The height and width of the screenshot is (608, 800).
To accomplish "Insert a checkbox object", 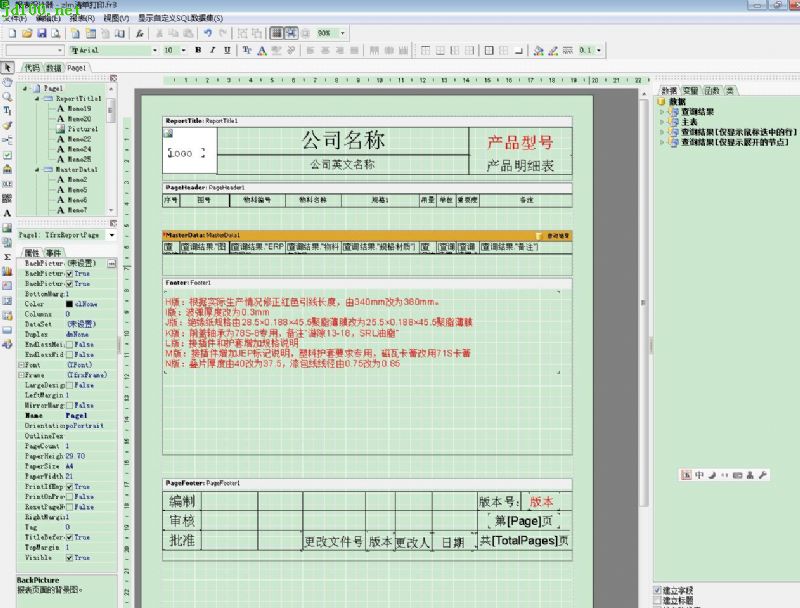I will 7,155.
